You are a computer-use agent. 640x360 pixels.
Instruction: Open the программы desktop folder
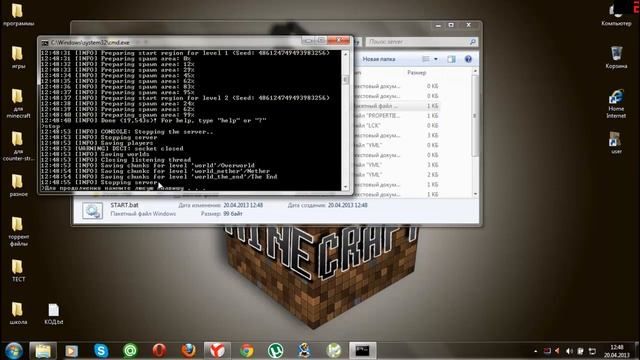(x=18, y=15)
